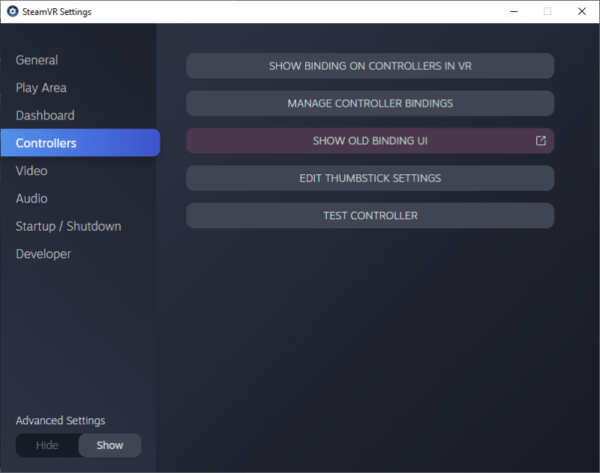Click Show Old Binding UI button
Image resolution: width=600 pixels, height=473 pixels.
click(370, 141)
